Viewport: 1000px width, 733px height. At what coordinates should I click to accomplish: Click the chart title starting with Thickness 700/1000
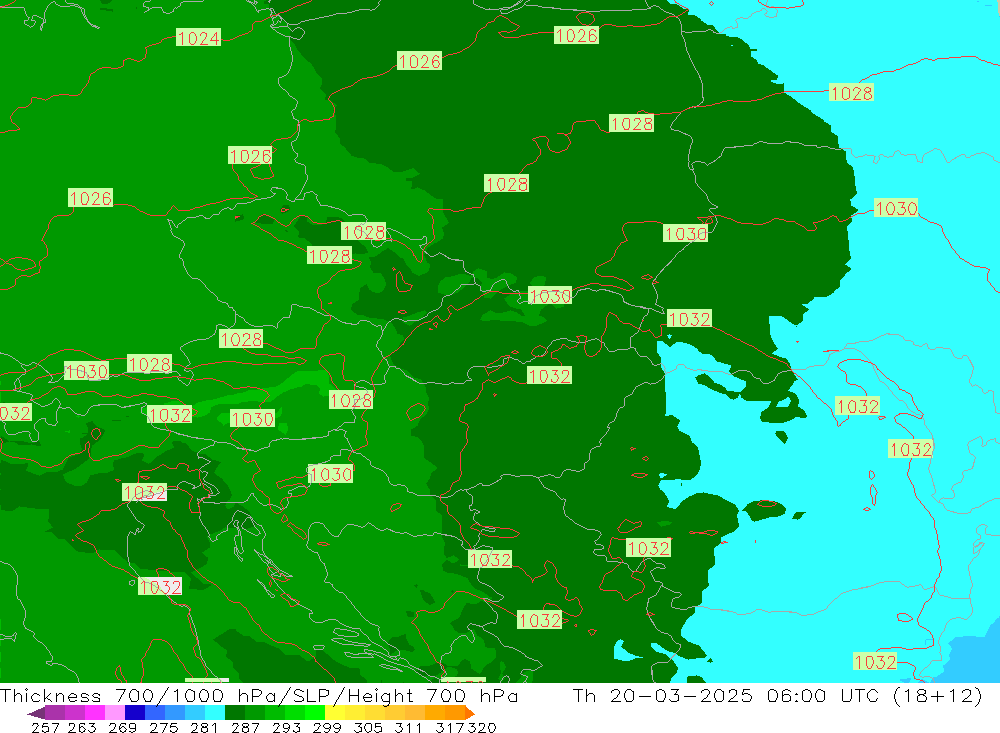coord(259,695)
